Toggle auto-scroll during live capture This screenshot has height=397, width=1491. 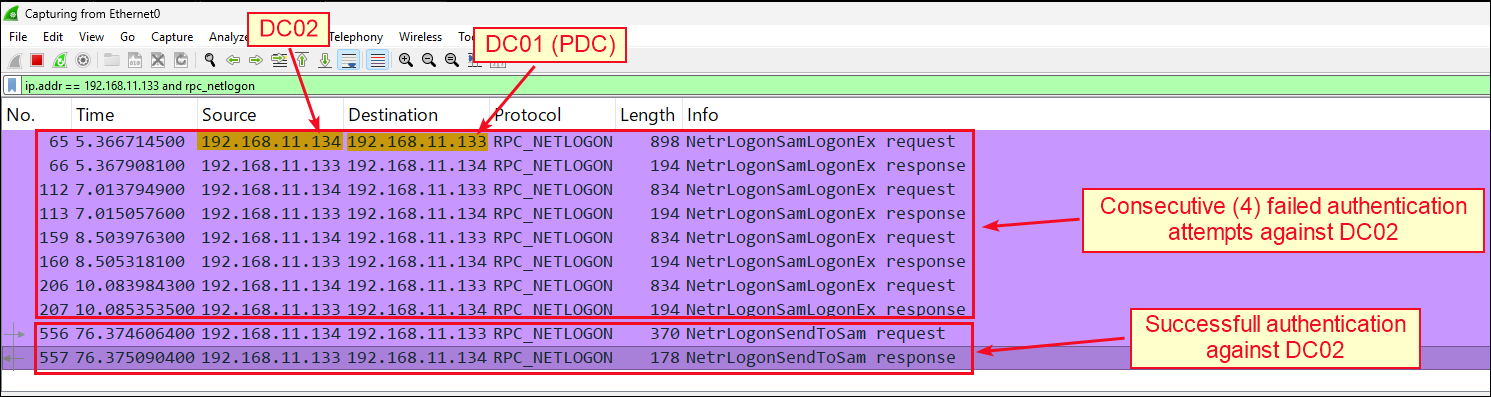[x=349, y=60]
